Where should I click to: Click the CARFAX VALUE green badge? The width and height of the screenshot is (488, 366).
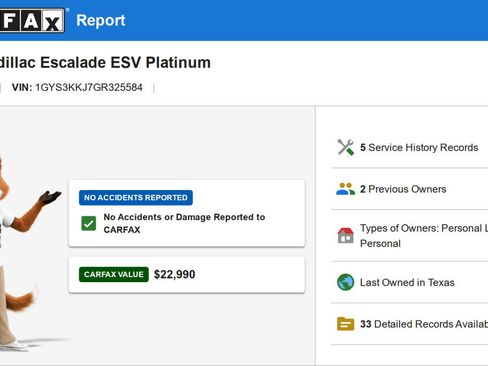(x=114, y=274)
